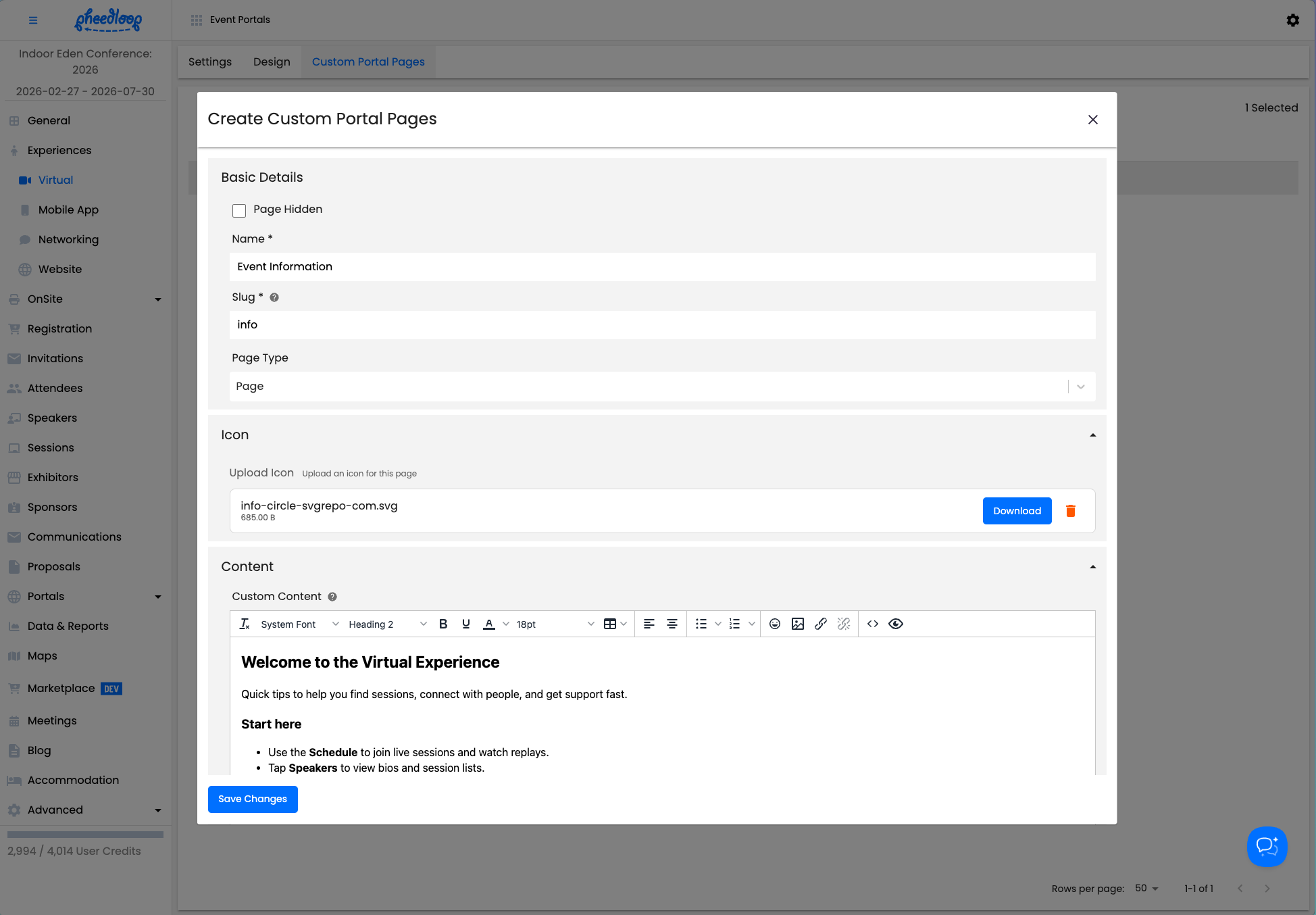Collapse the Icon section
Viewport: 1316px width, 915px height.
pyautogui.click(x=1092, y=435)
